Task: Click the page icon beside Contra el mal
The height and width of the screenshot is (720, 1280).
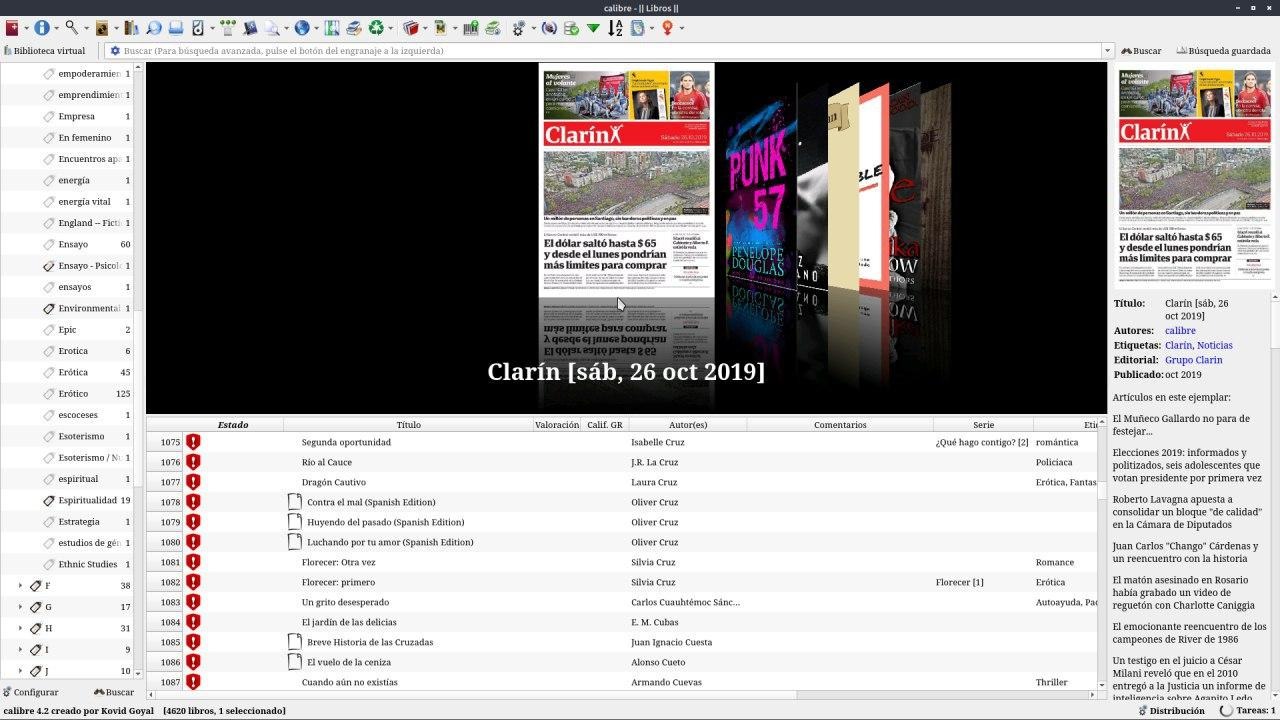Action: [x=295, y=502]
